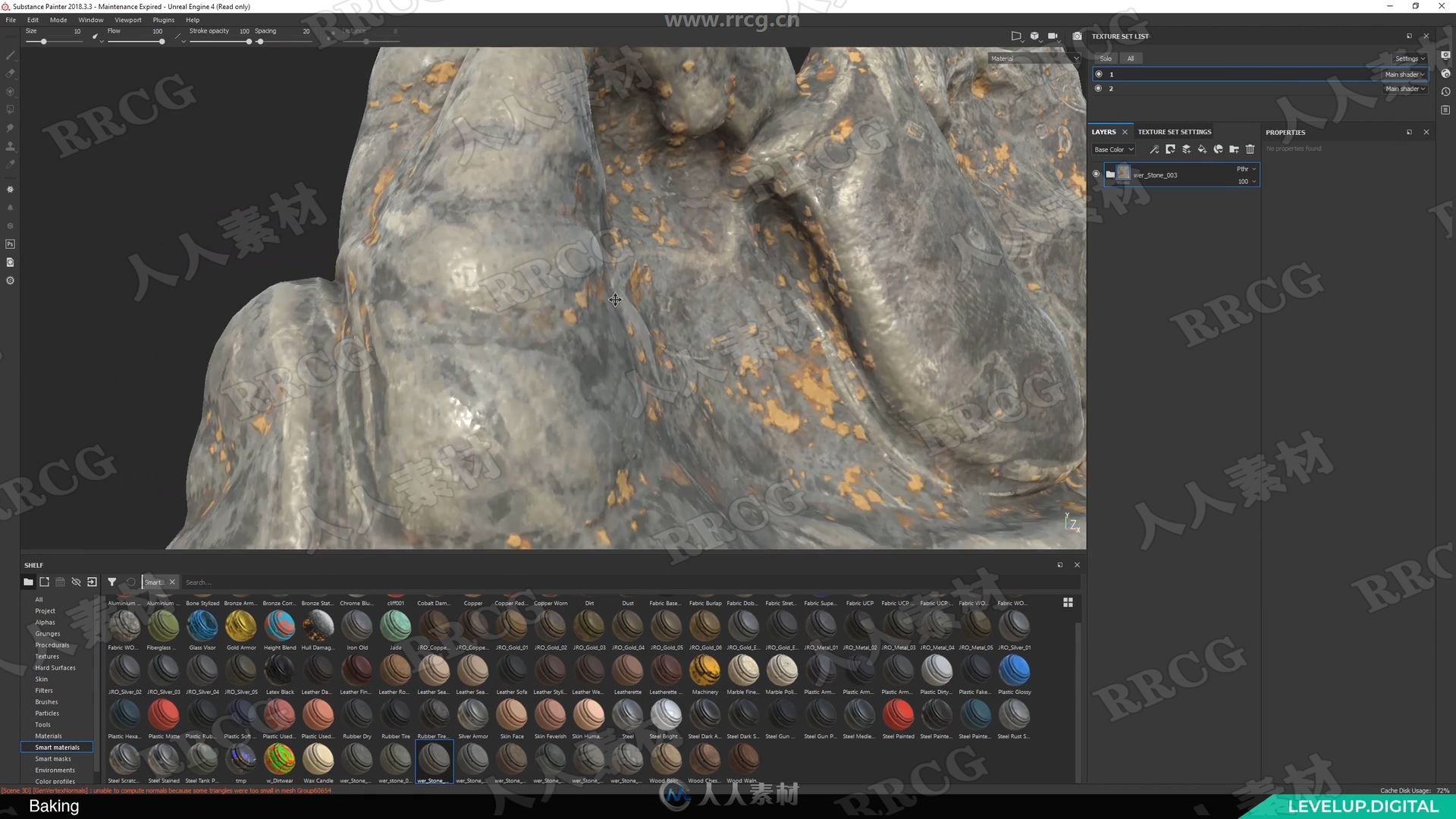Screen dimensions: 1456x819
Task: Remove the Smart filter tag in shelf
Action: (172, 582)
